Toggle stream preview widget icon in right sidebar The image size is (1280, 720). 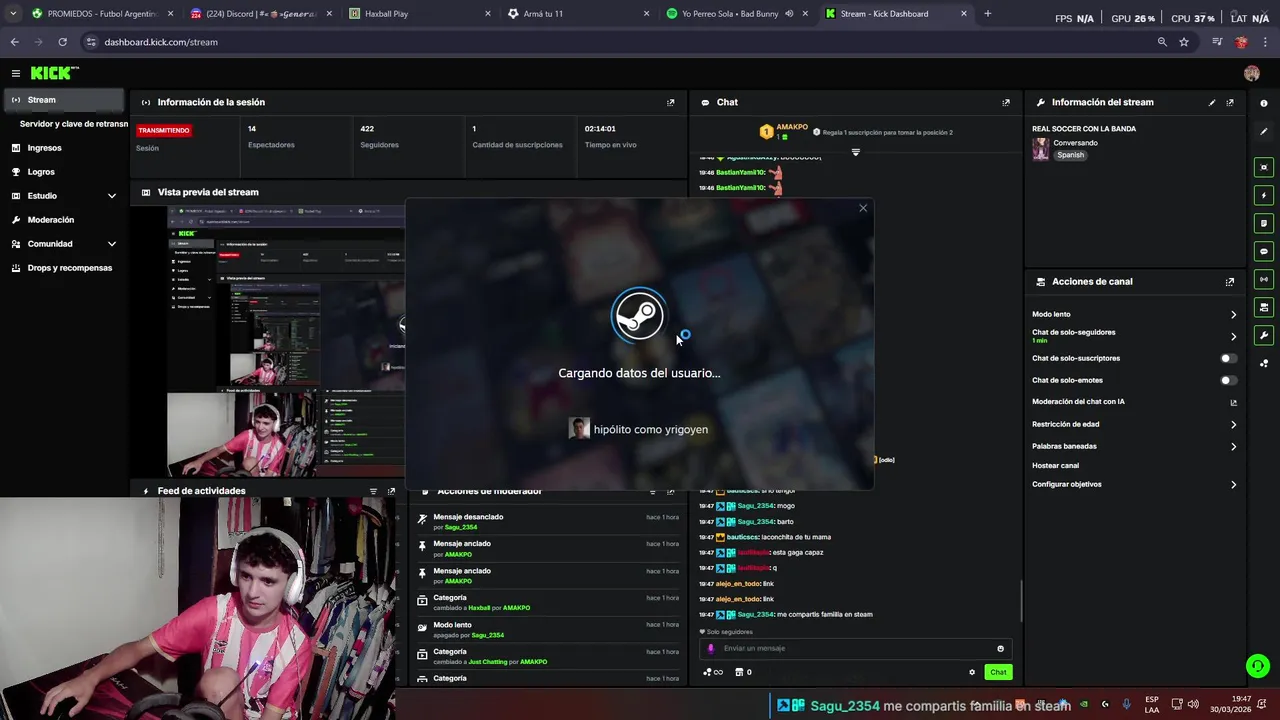coord(1264,167)
